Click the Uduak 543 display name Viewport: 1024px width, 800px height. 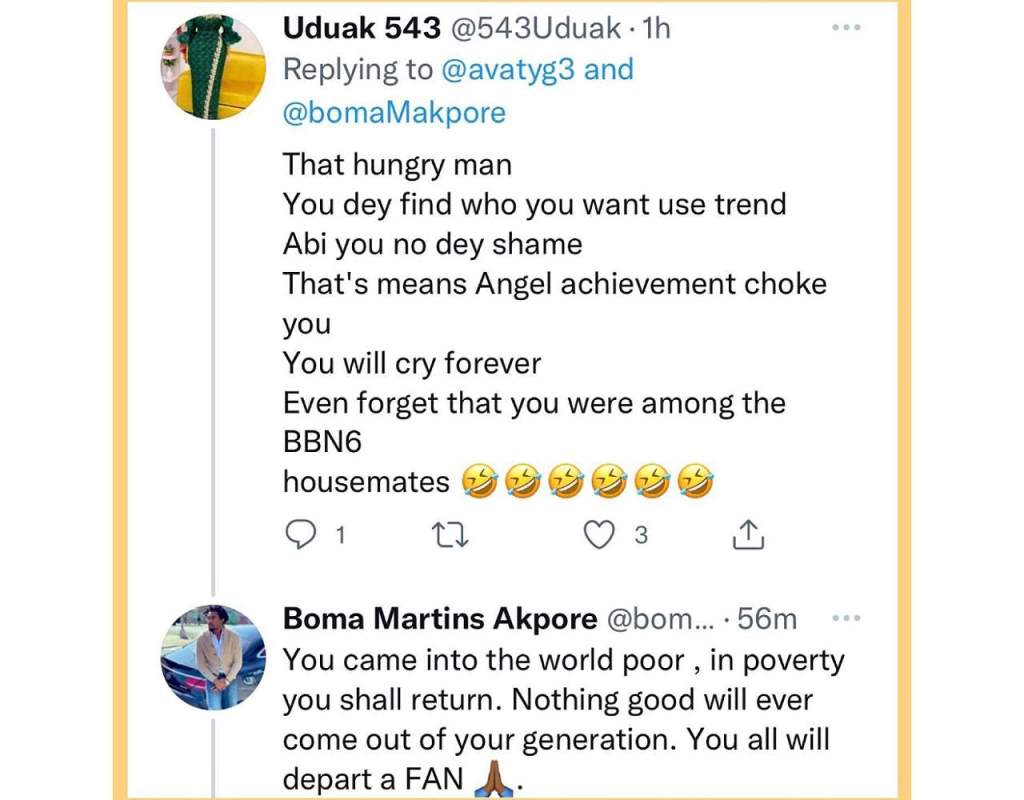point(362,29)
